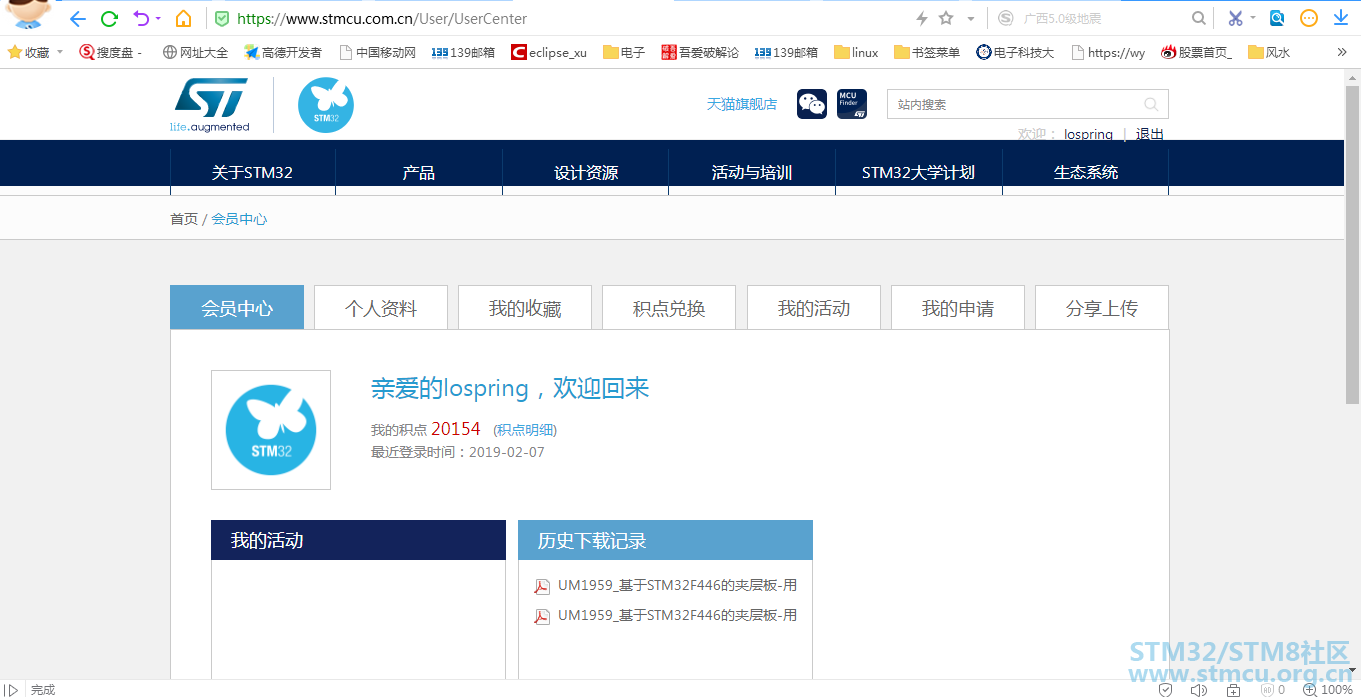Image resolution: width=1361 pixels, height=697 pixels.
Task: Expand the 收藏 dropdown arrow
Action: pos(60,52)
